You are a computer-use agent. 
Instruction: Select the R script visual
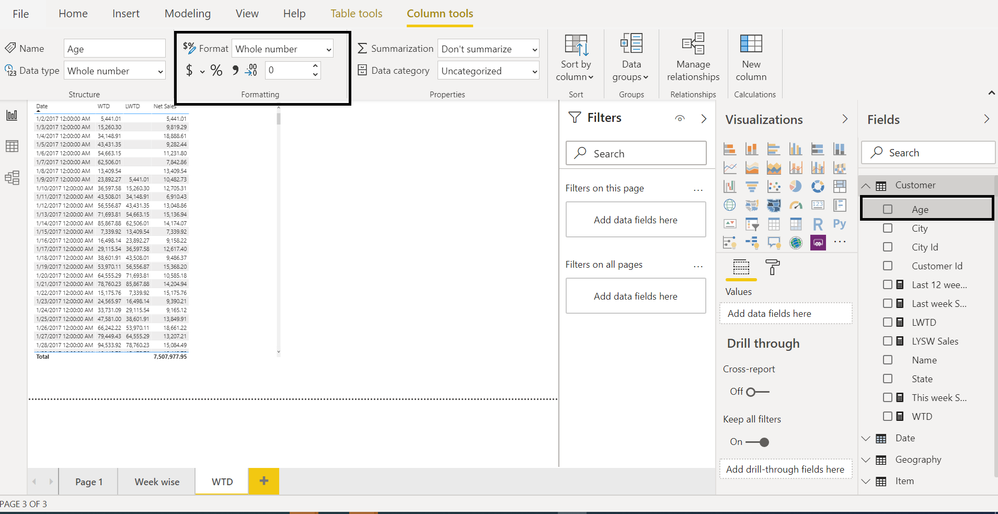pyautogui.click(x=818, y=224)
